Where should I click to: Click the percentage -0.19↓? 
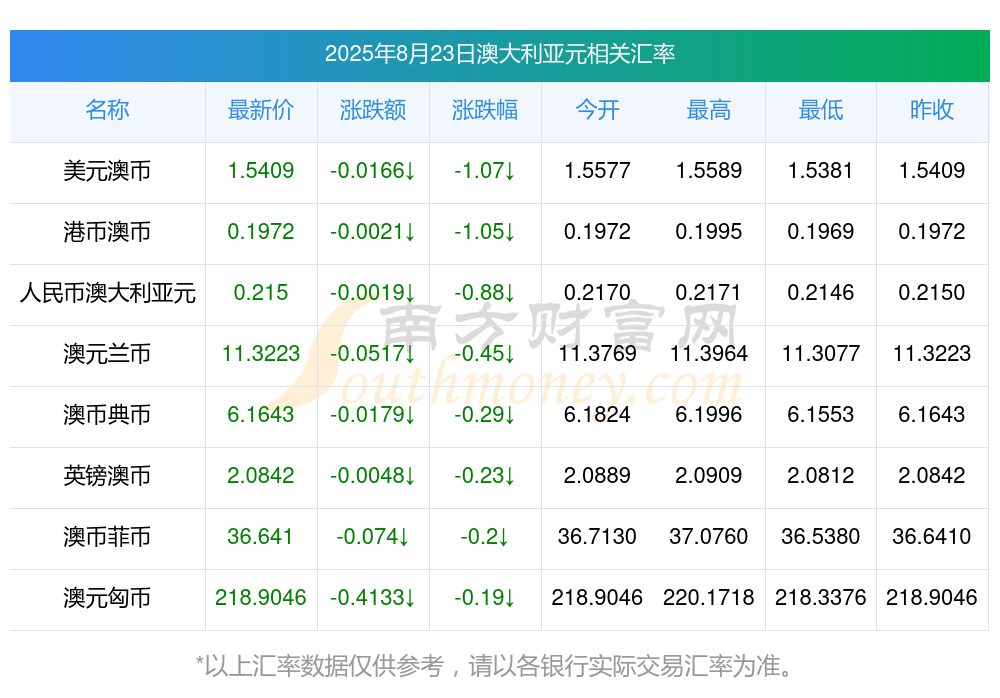pyautogui.click(x=485, y=598)
